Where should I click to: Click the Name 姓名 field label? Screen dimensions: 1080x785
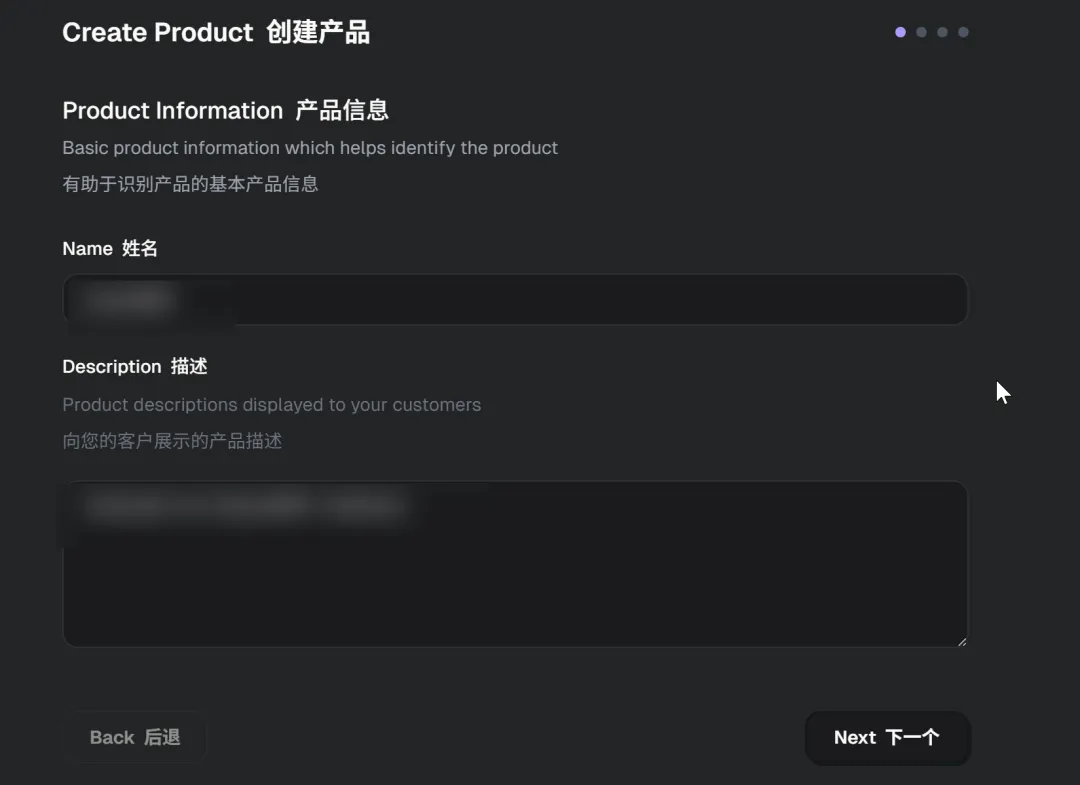point(110,249)
